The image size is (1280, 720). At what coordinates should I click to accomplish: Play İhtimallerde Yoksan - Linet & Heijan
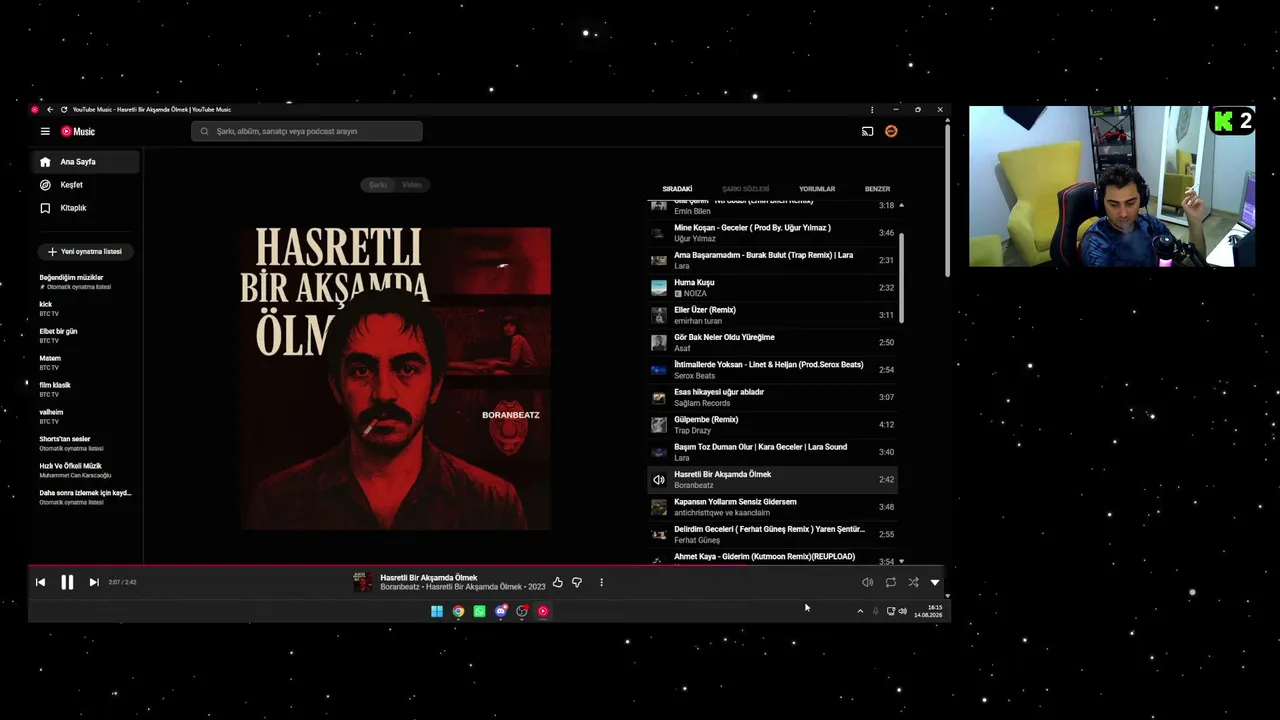773,370
